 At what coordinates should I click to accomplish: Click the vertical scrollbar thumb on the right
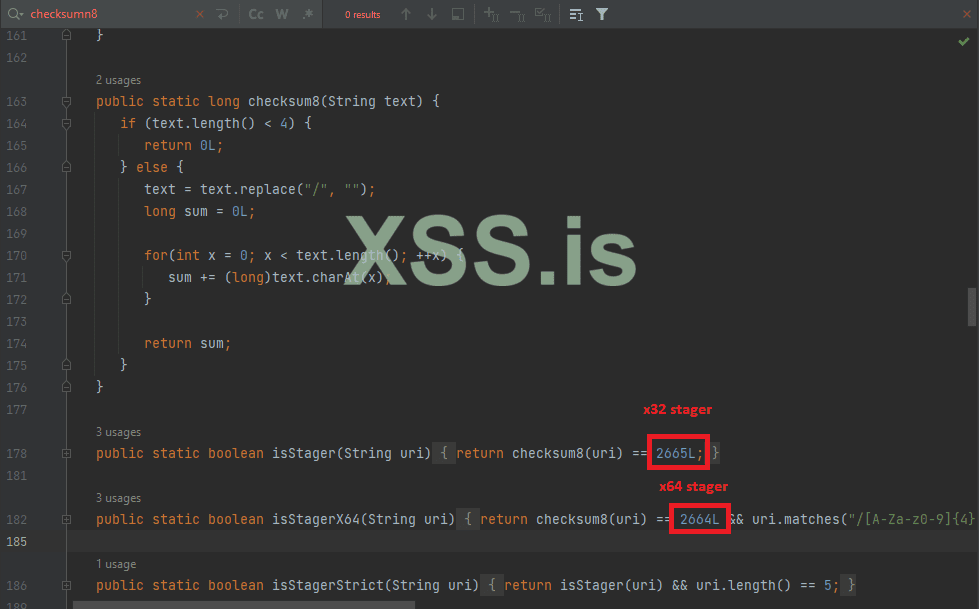972,307
